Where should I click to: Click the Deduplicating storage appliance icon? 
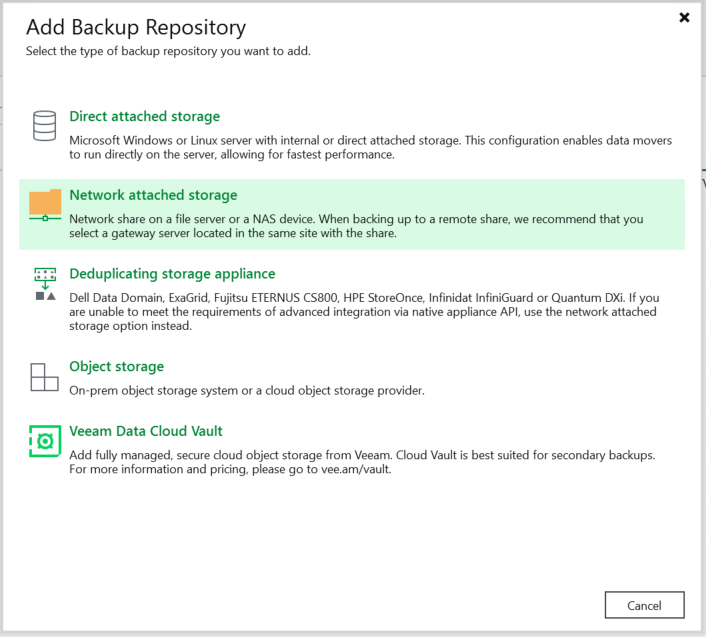point(45,284)
